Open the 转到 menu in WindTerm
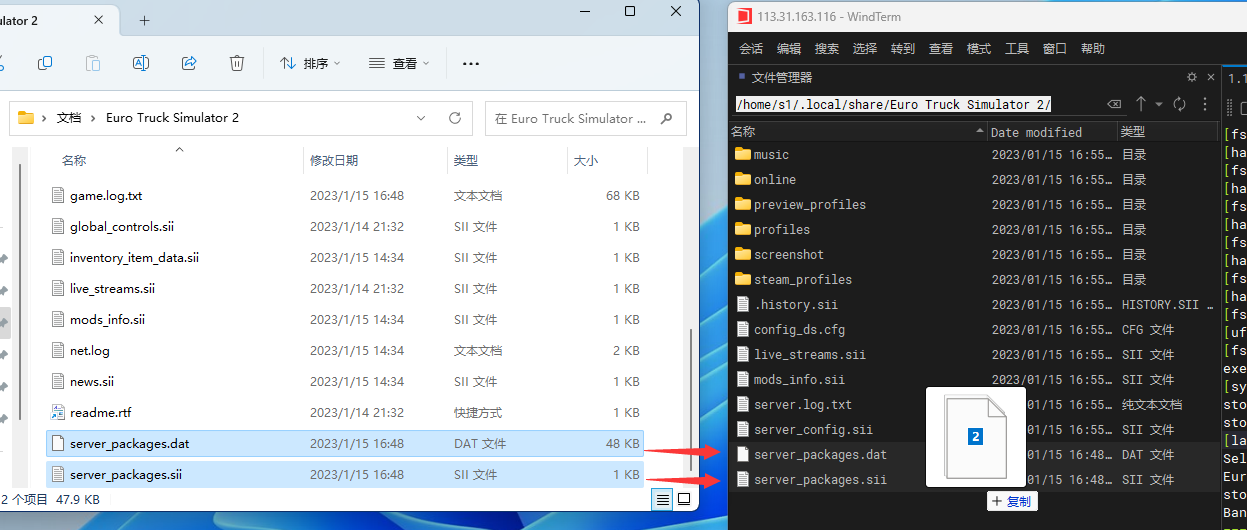The width and height of the screenshot is (1247, 530). click(x=903, y=49)
